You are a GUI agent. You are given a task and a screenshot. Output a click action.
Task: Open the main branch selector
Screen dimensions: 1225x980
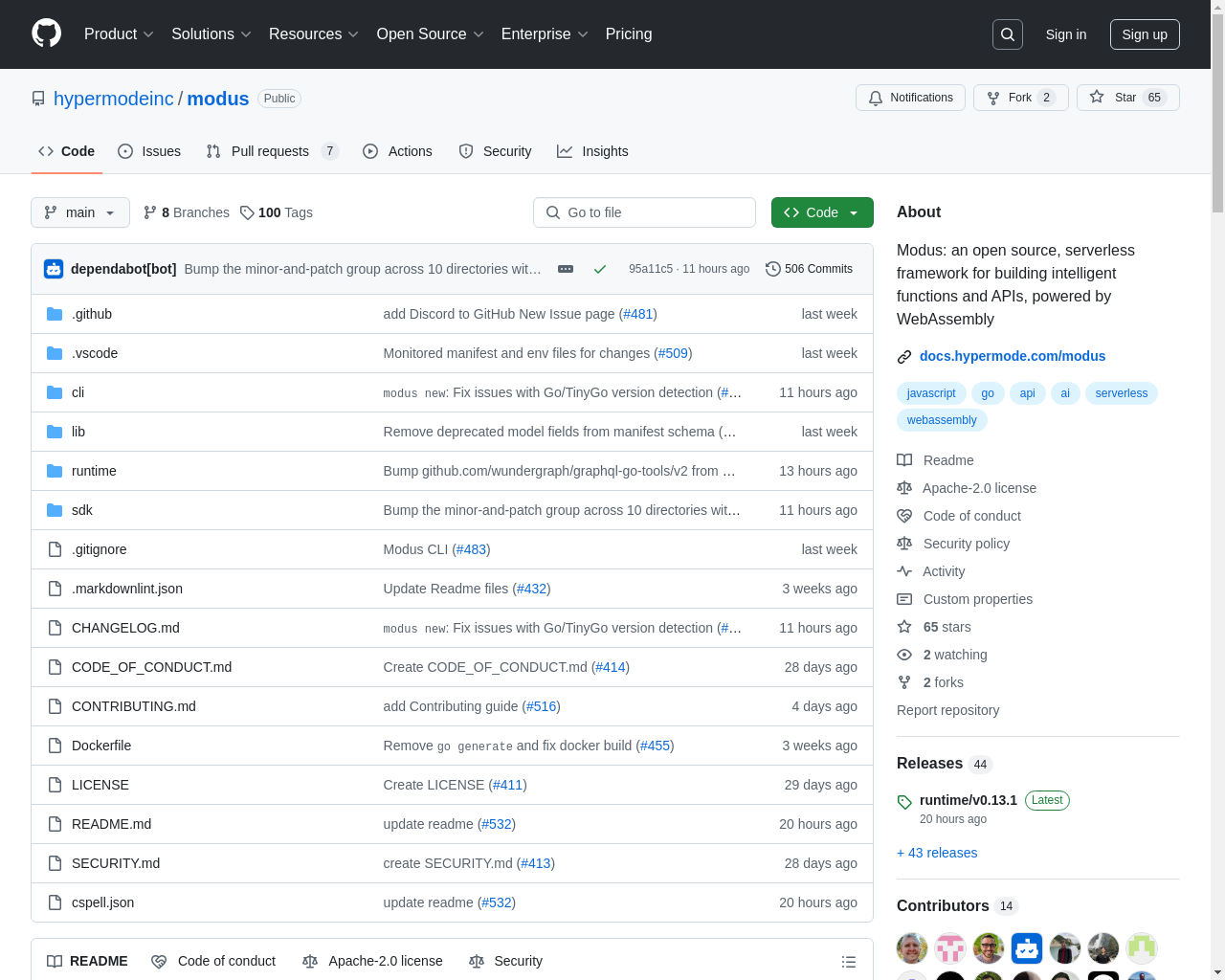(80, 212)
